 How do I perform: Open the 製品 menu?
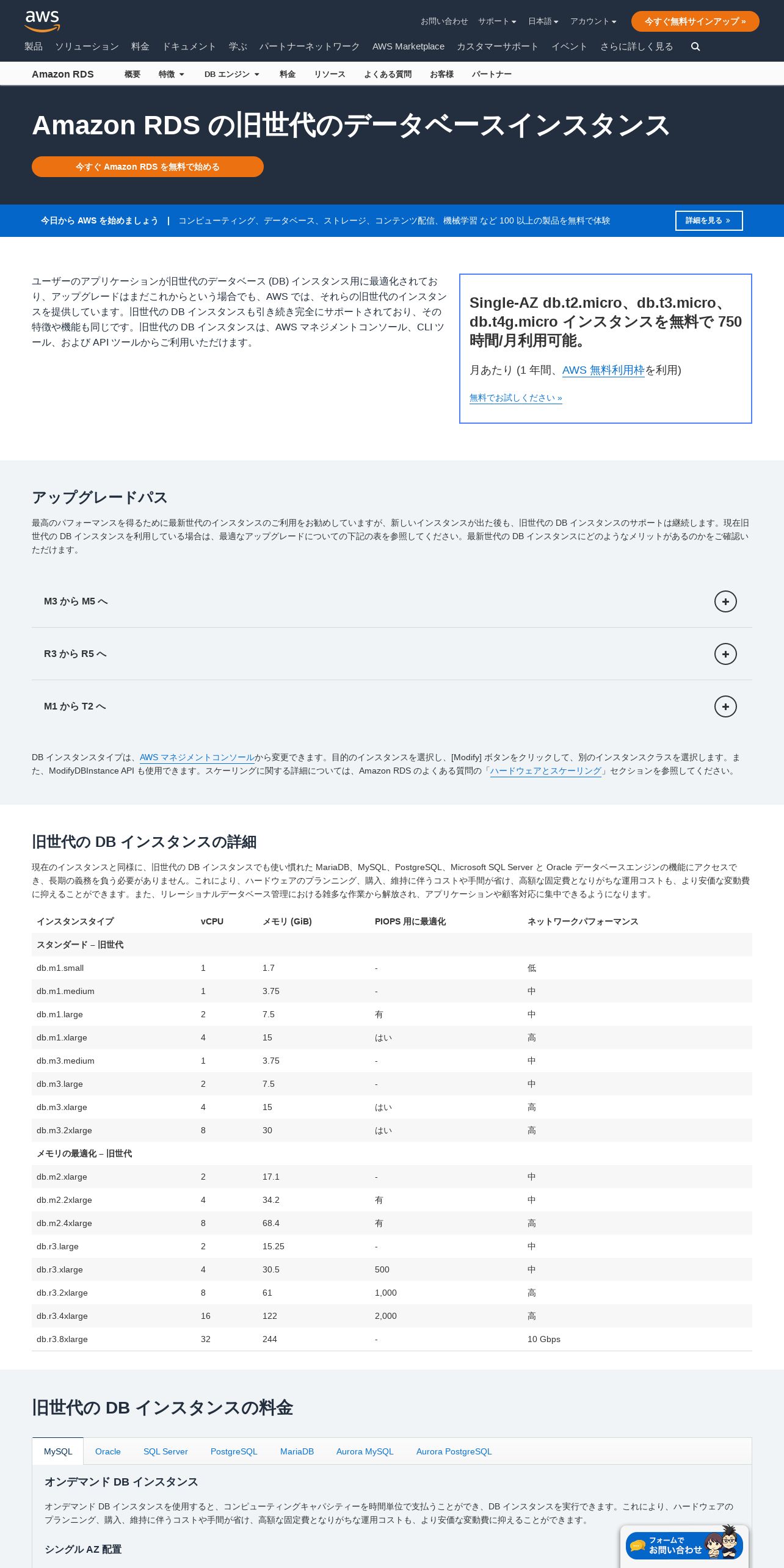(x=34, y=46)
